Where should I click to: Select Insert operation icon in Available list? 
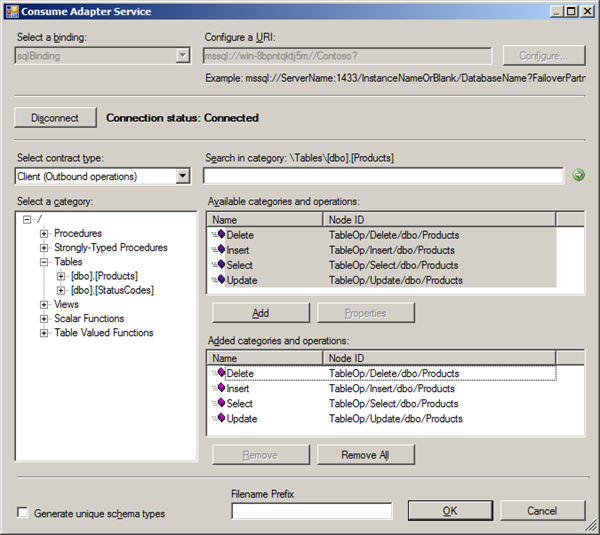tap(218, 251)
